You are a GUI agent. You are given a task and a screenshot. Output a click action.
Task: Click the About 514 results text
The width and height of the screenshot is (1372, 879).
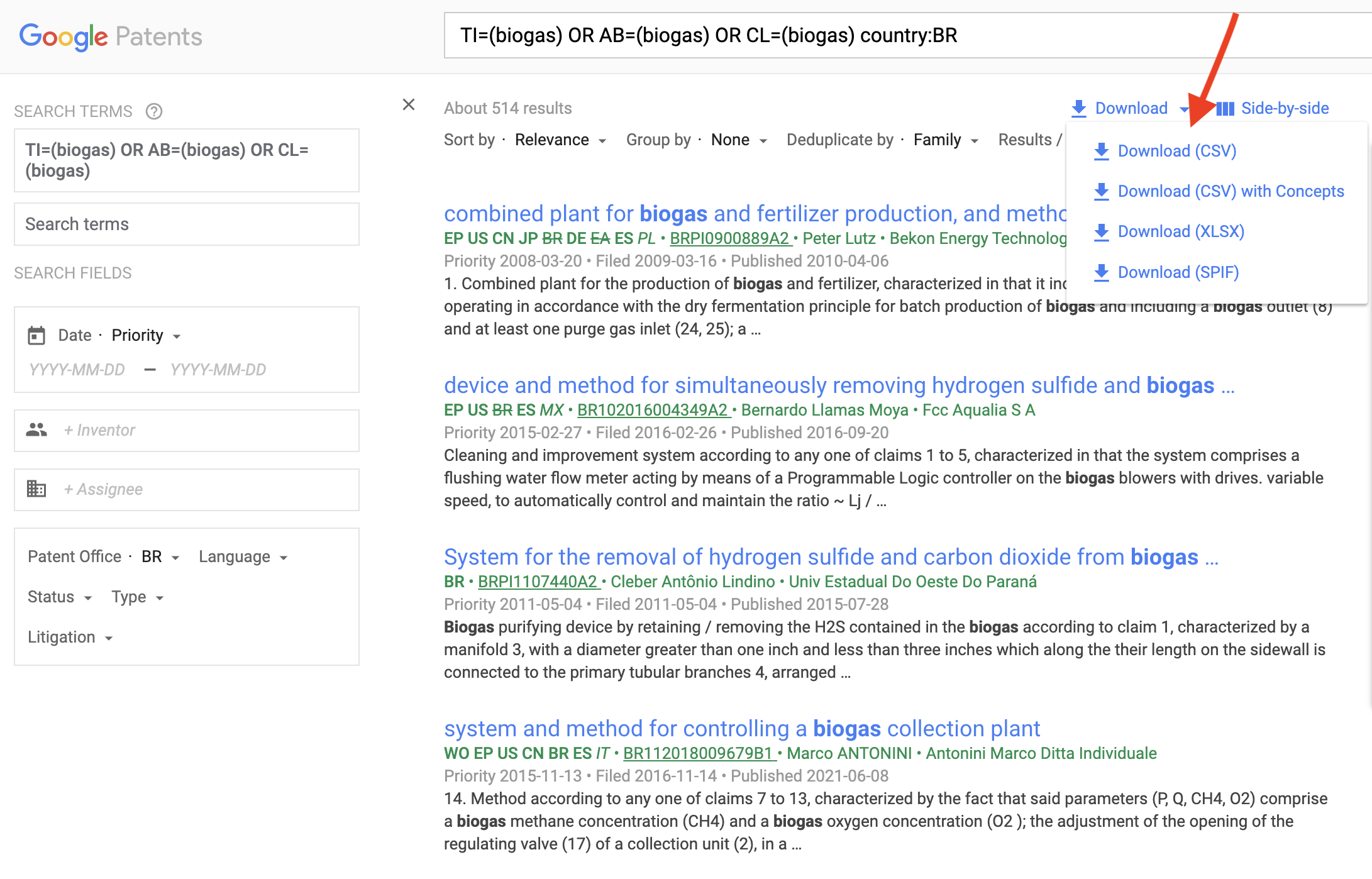tap(507, 108)
